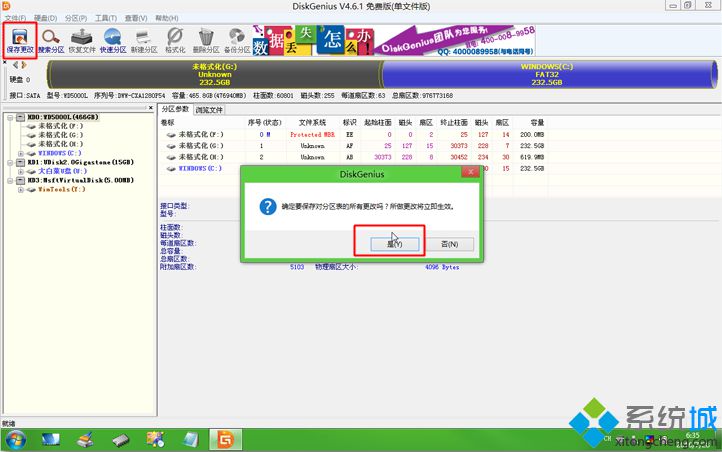The height and width of the screenshot is (452, 722).
Task: Go to previous disk with left arrow
Action: 15,65
